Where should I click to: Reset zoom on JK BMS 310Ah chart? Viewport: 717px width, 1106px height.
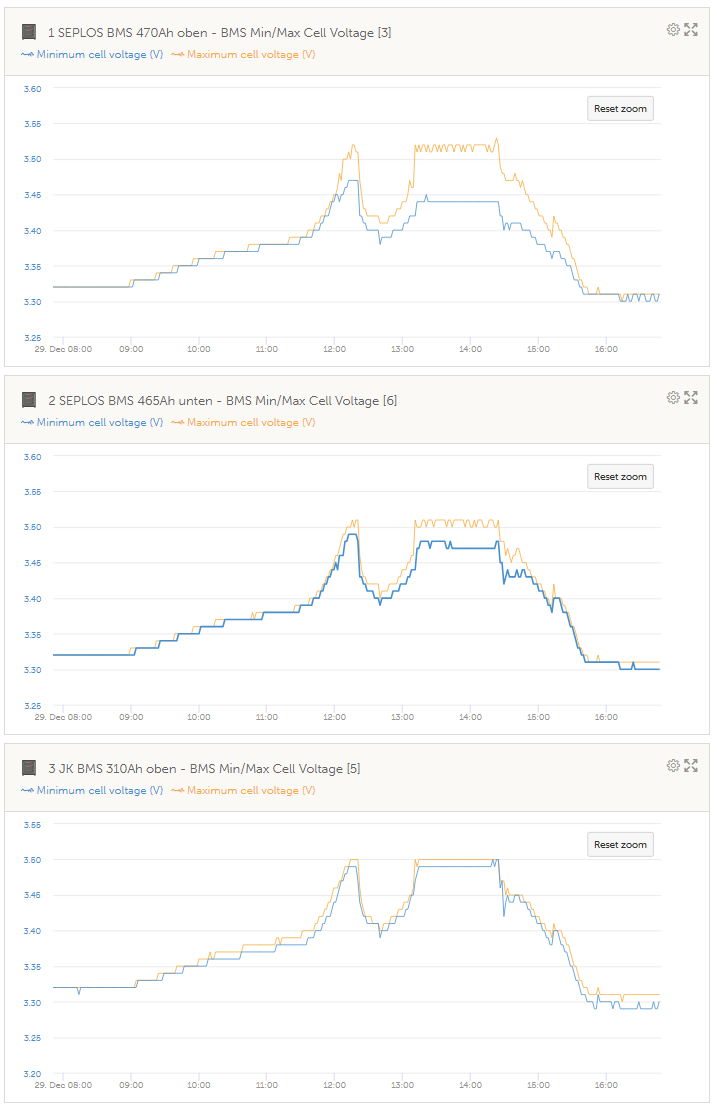pos(620,845)
